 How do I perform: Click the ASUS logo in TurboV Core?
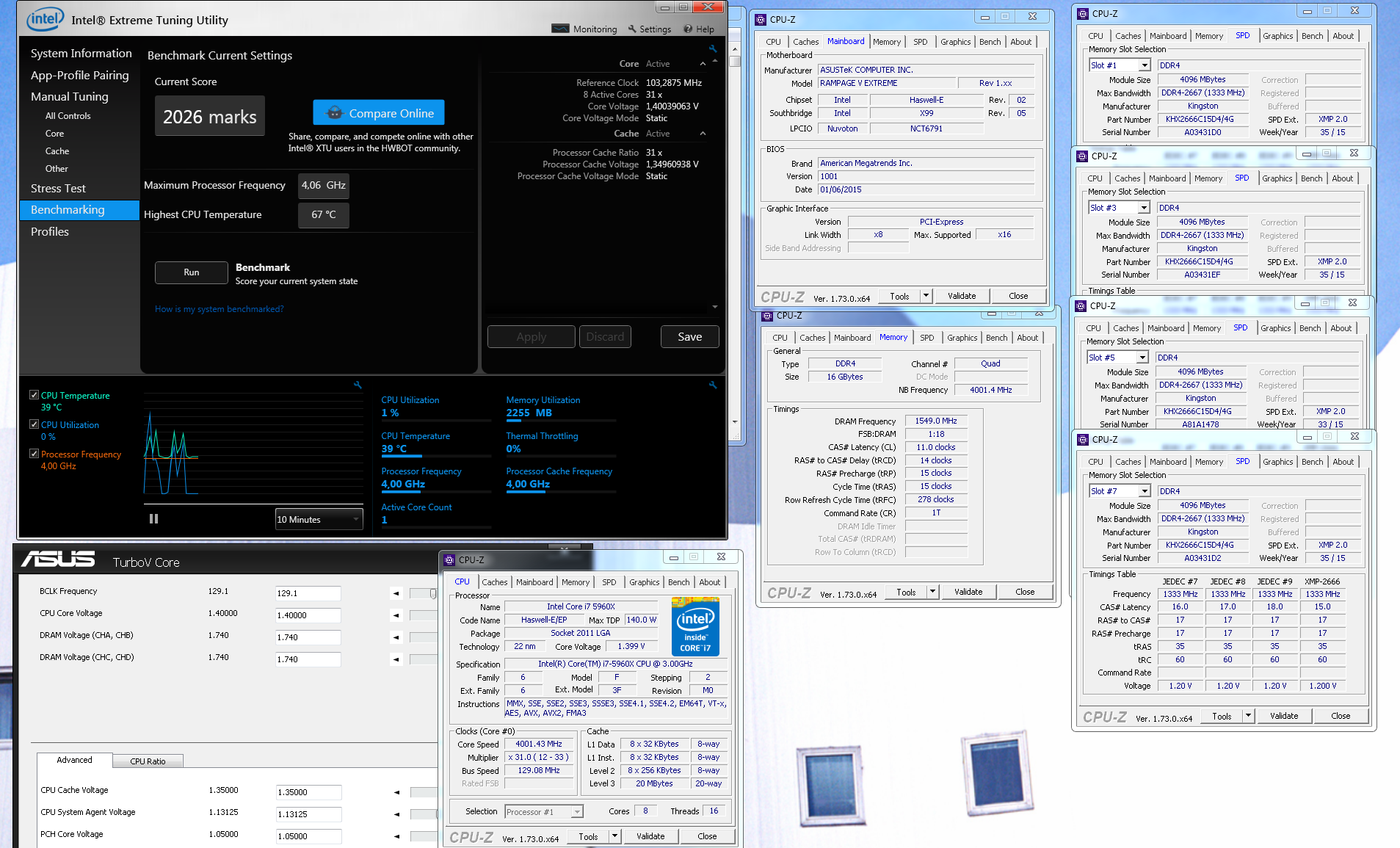pyautogui.click(x=58, y=560)
